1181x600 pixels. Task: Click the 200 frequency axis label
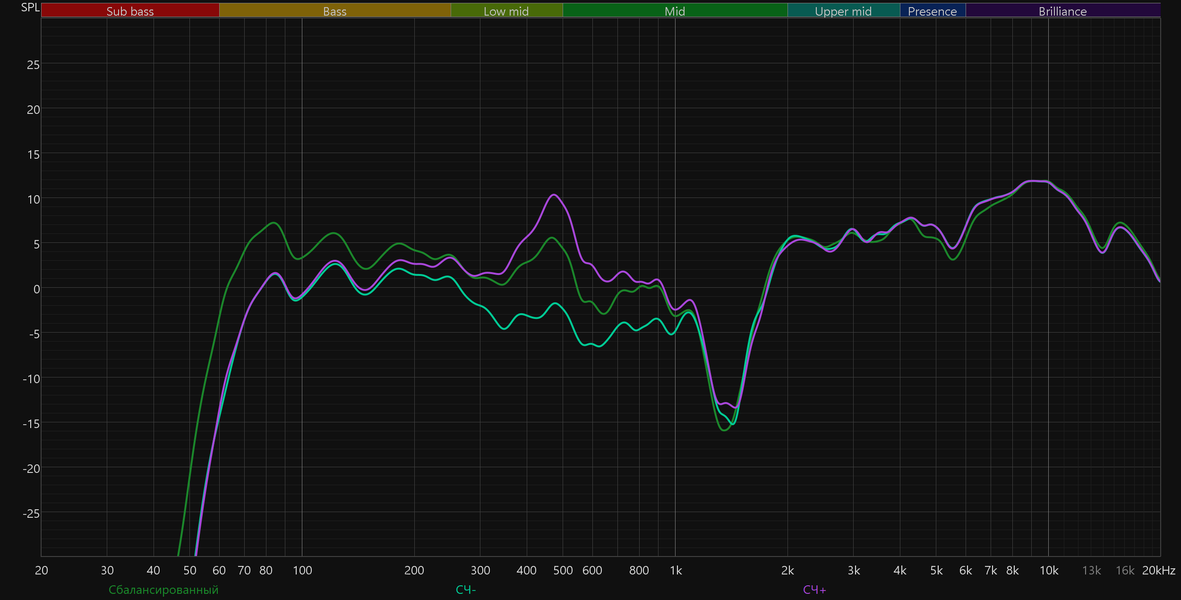pos(414,571)
